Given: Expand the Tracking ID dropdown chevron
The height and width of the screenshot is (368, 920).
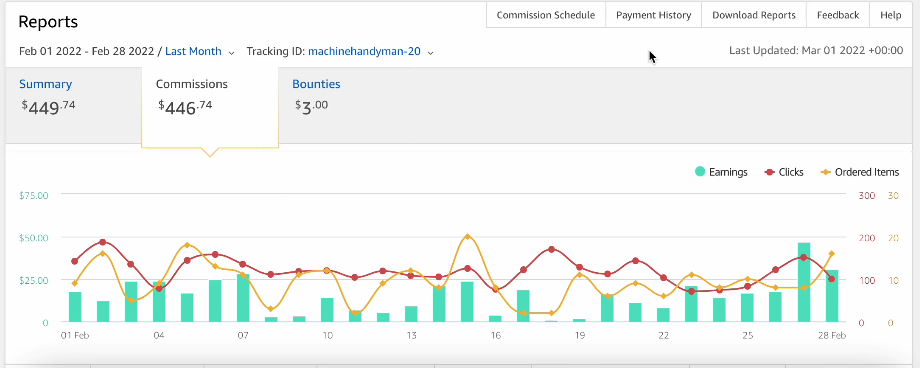Looking at the screenshot, I should click(x=430, y=52).
